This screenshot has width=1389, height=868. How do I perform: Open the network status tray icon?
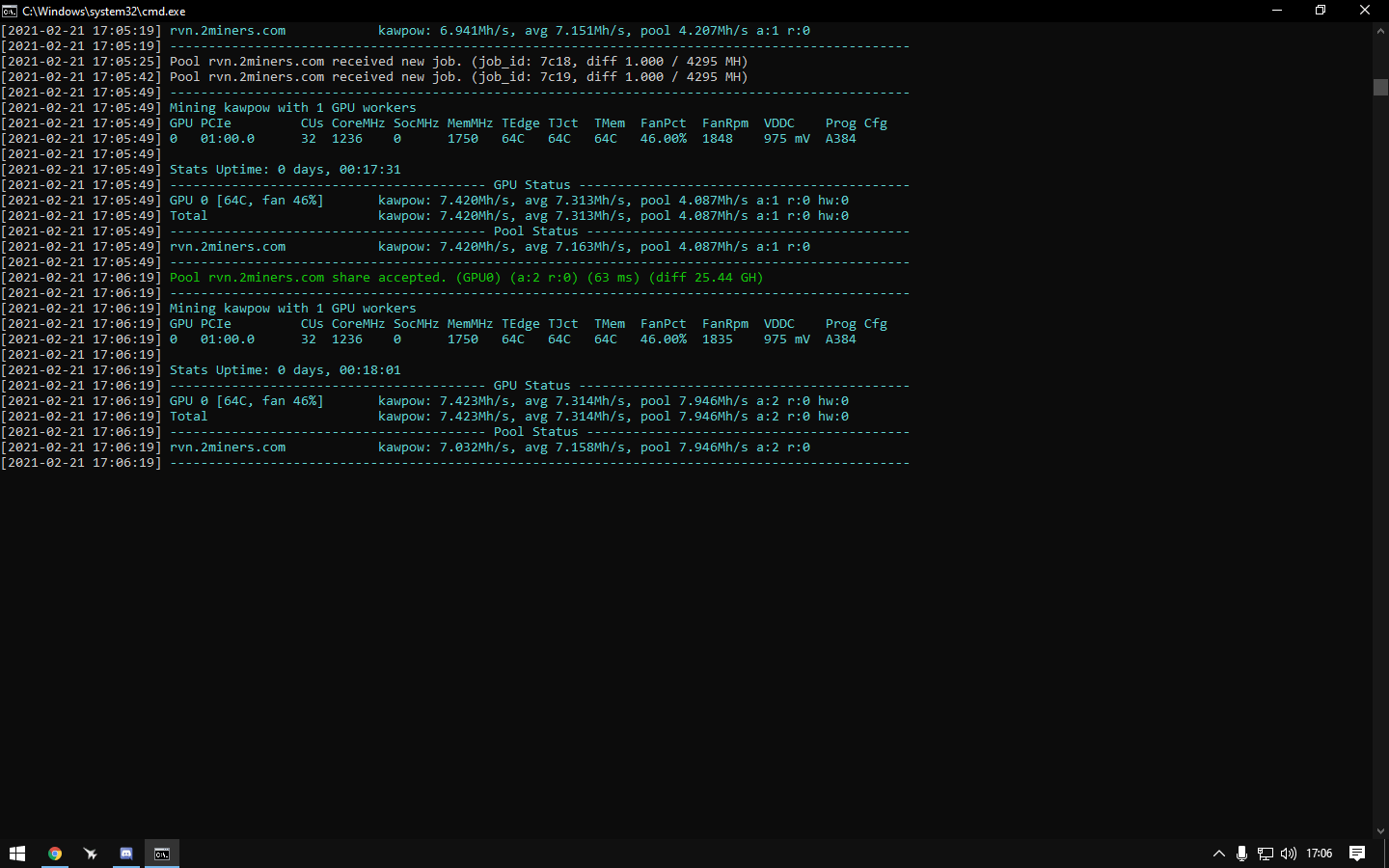click(x=1265, y=854)
